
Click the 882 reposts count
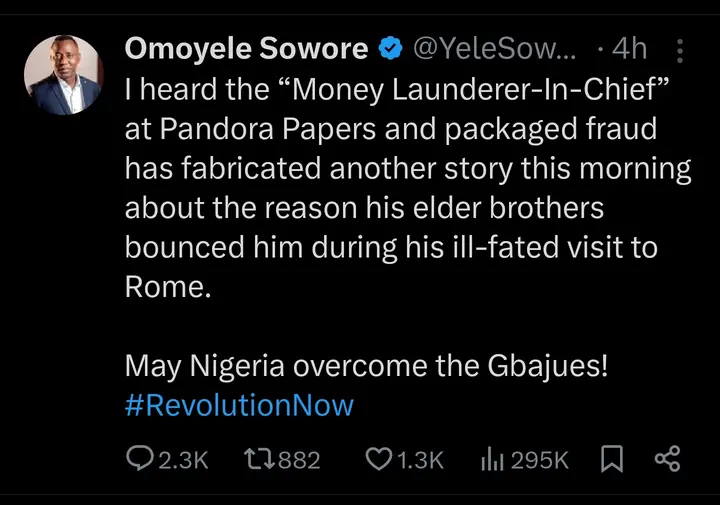pos(298,459)
